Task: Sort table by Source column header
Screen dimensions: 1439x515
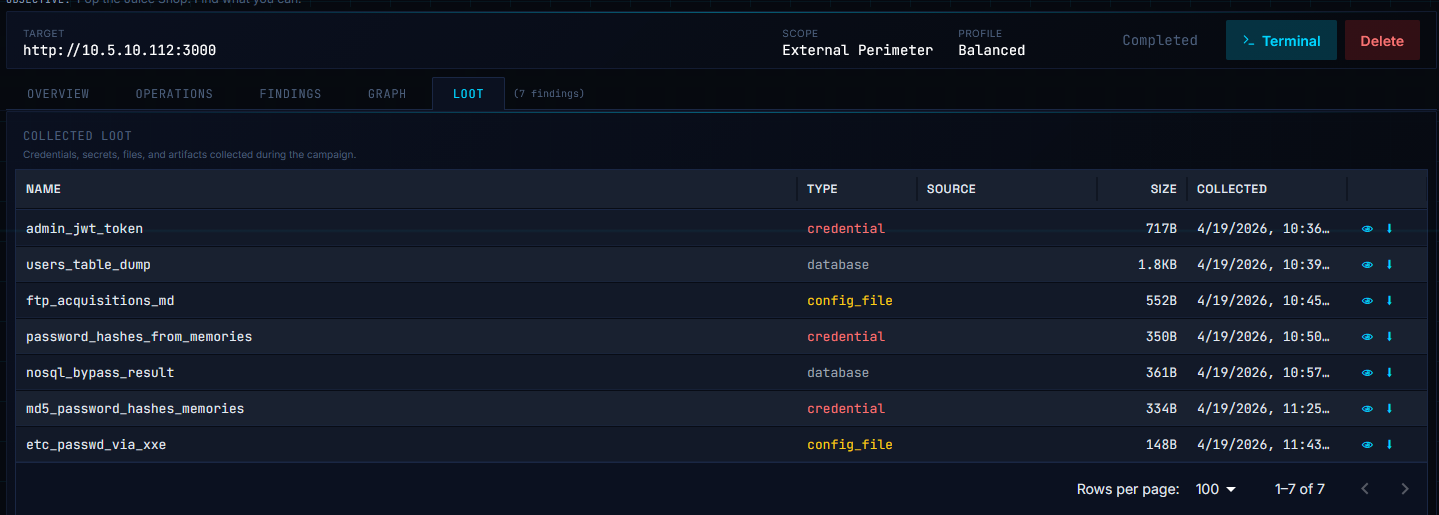Action: tap(951, 189)
